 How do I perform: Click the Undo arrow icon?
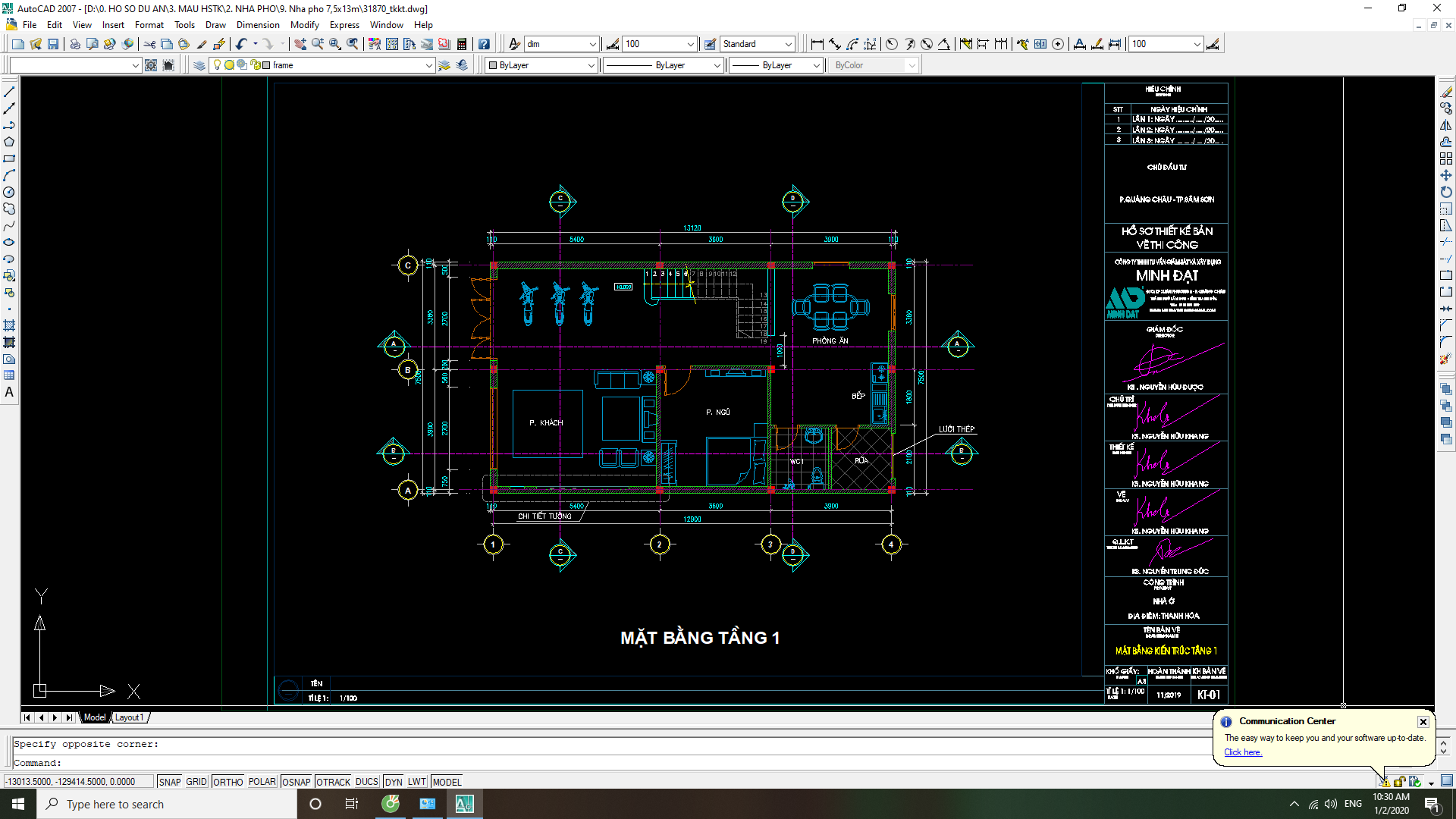[x=241, y=44]
